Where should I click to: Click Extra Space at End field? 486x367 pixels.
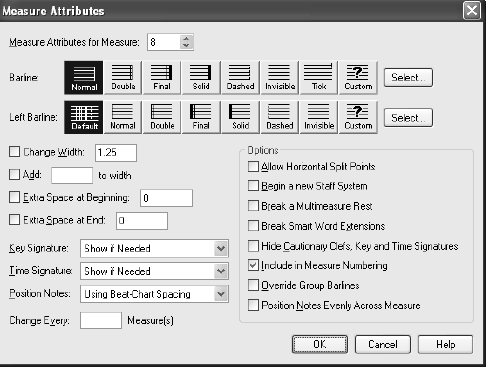(142, 221)
